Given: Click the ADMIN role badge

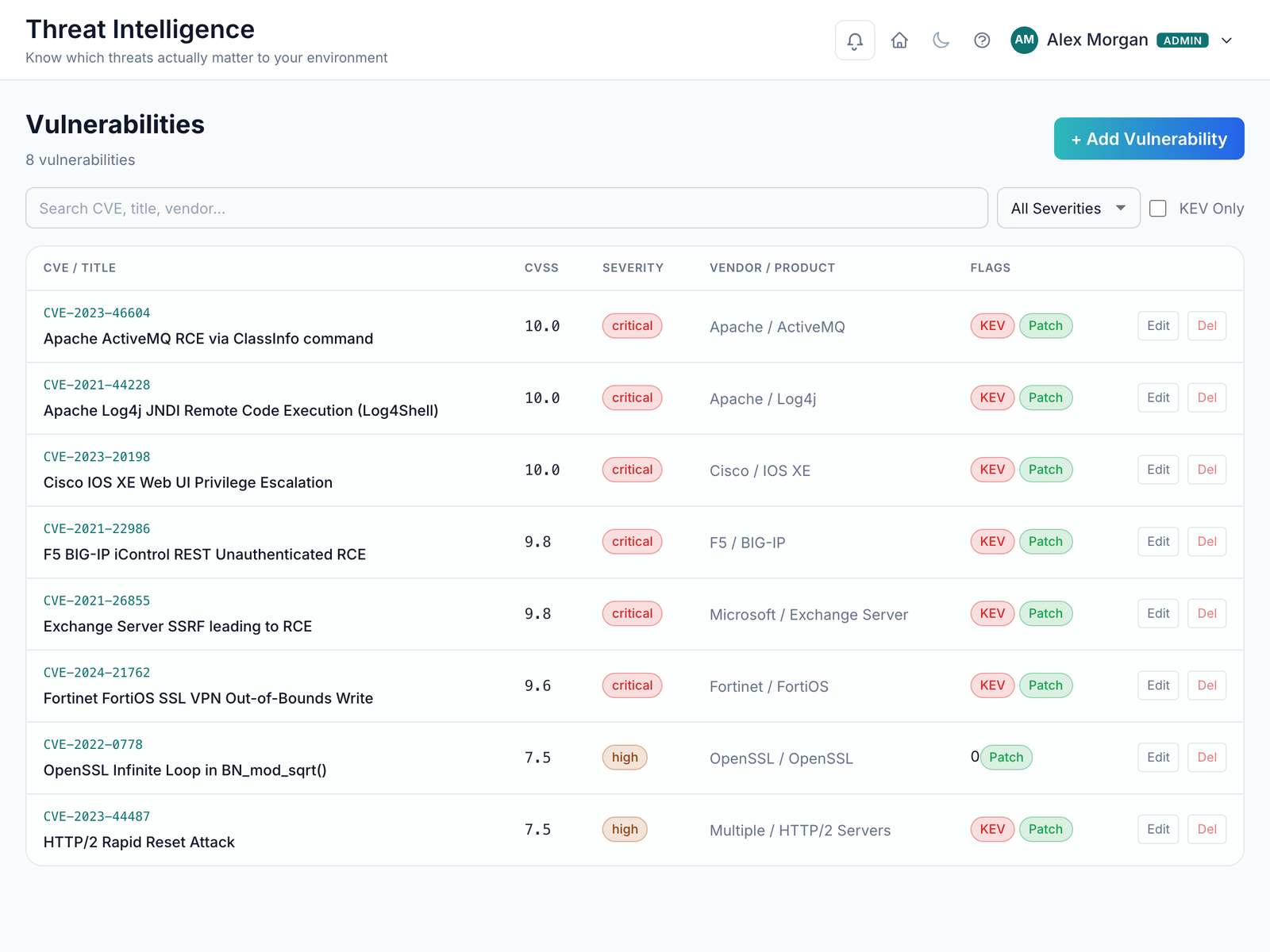Looking at the screenshot, I should coord(1182,40).
